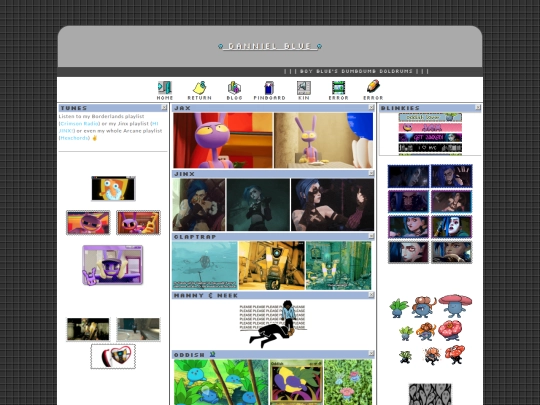Screen dimensions: 540x405
Task: Open the green ruins Claptrap image
Action: click(x=339, y=266)
